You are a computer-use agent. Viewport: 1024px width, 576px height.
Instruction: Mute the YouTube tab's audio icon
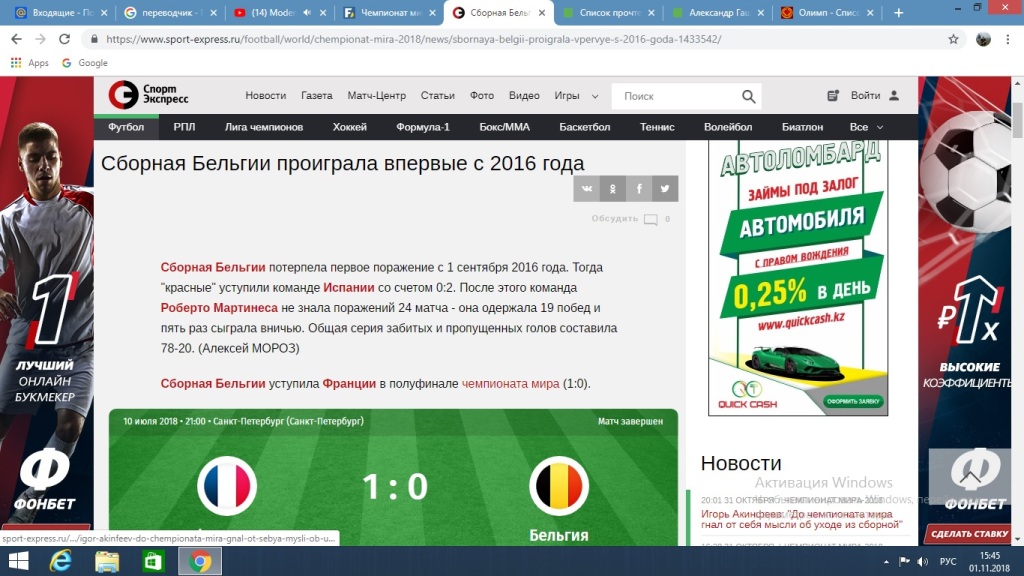click(x=307, y=12)
